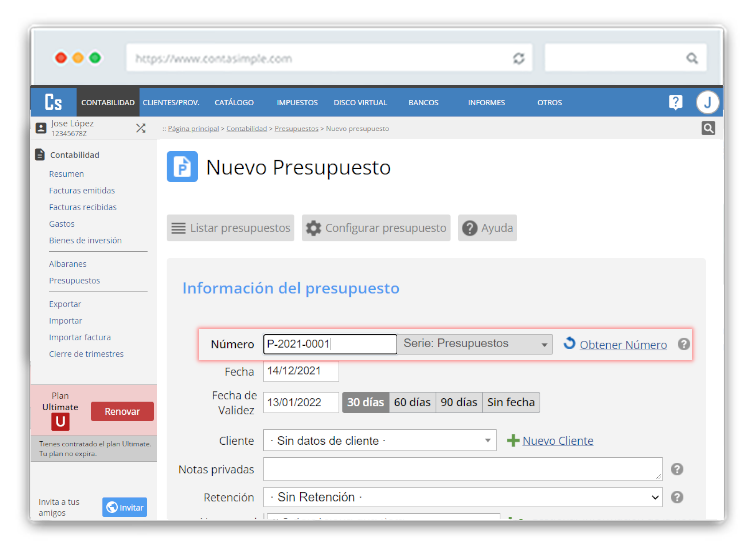Open Importar in the sidebar
This screenshot has height=552, width=750.
pyautogui.click(x=66, y=321)
